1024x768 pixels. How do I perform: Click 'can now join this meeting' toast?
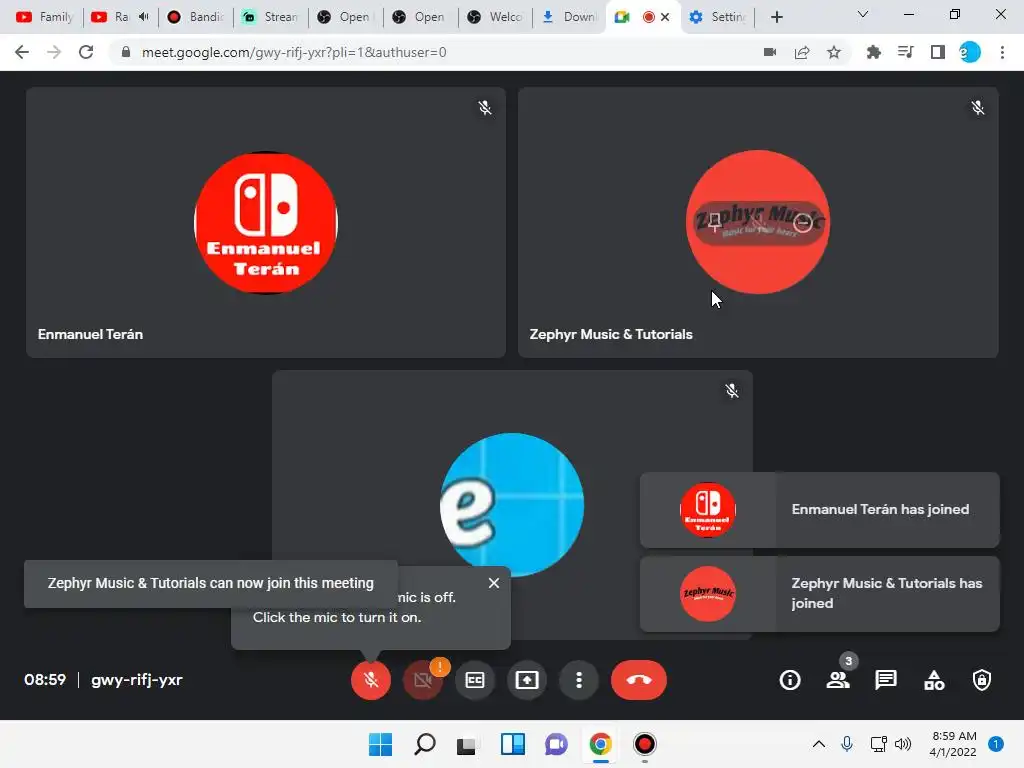(x=210, y=583)
